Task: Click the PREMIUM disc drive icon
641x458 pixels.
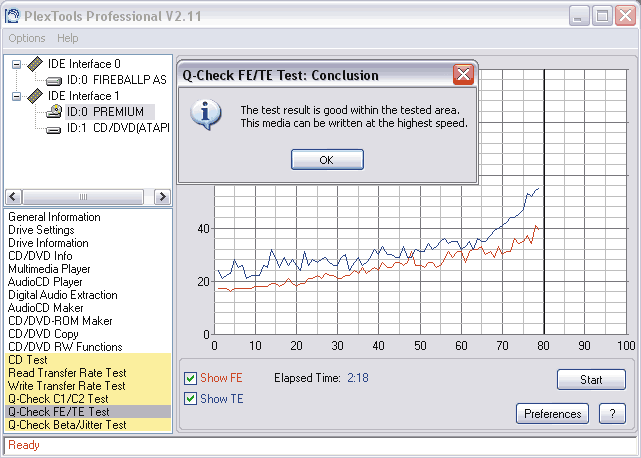Action: point(54,111)
